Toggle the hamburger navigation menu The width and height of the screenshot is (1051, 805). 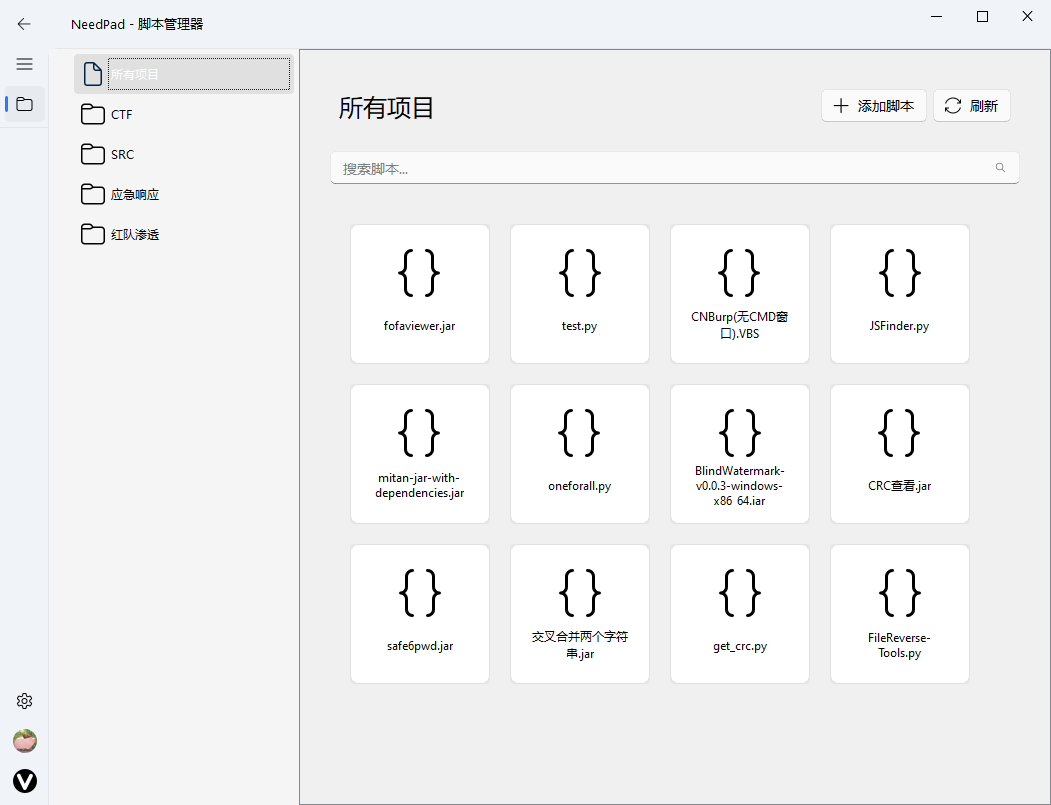coord(24,64)
